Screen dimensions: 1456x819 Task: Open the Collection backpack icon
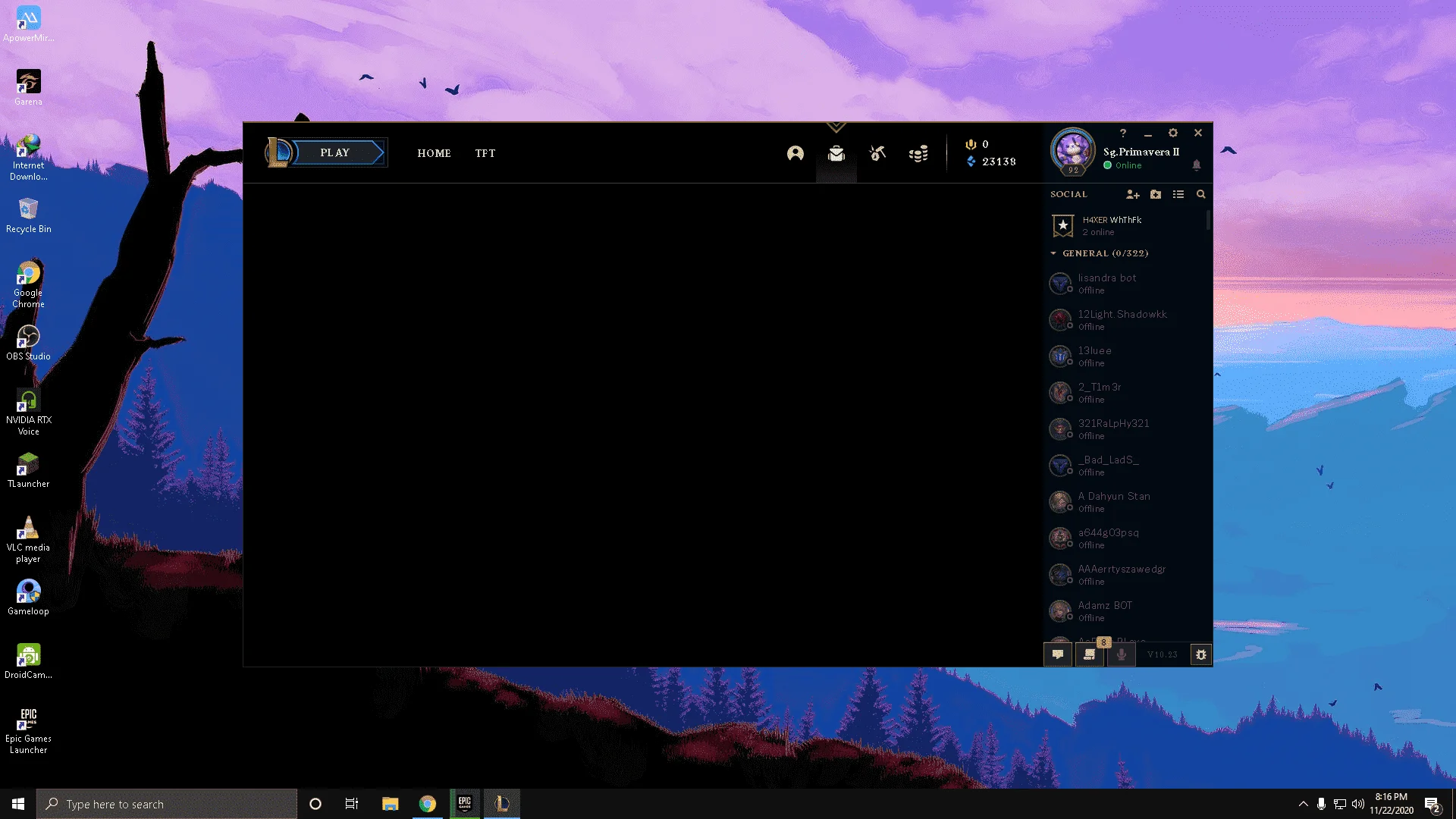point(836,153)
